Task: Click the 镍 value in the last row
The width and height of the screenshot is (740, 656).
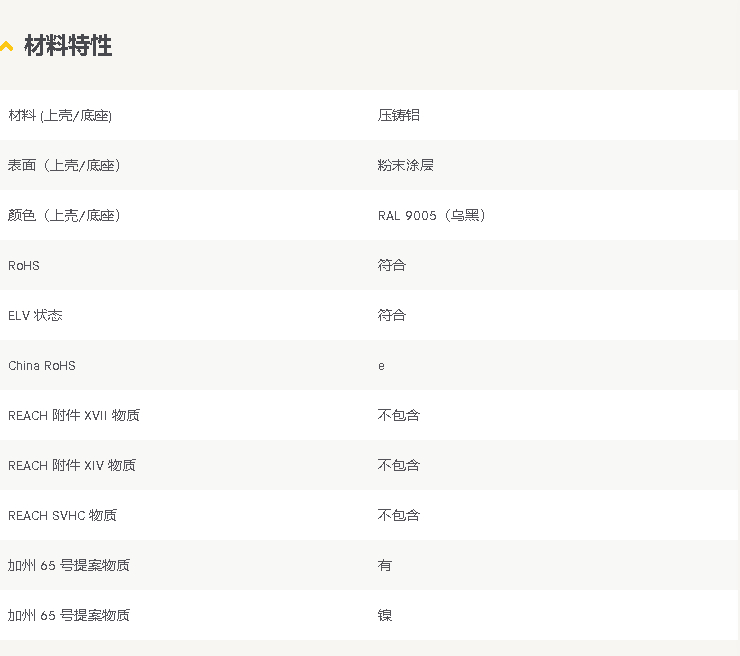Action: pos(385,615)
